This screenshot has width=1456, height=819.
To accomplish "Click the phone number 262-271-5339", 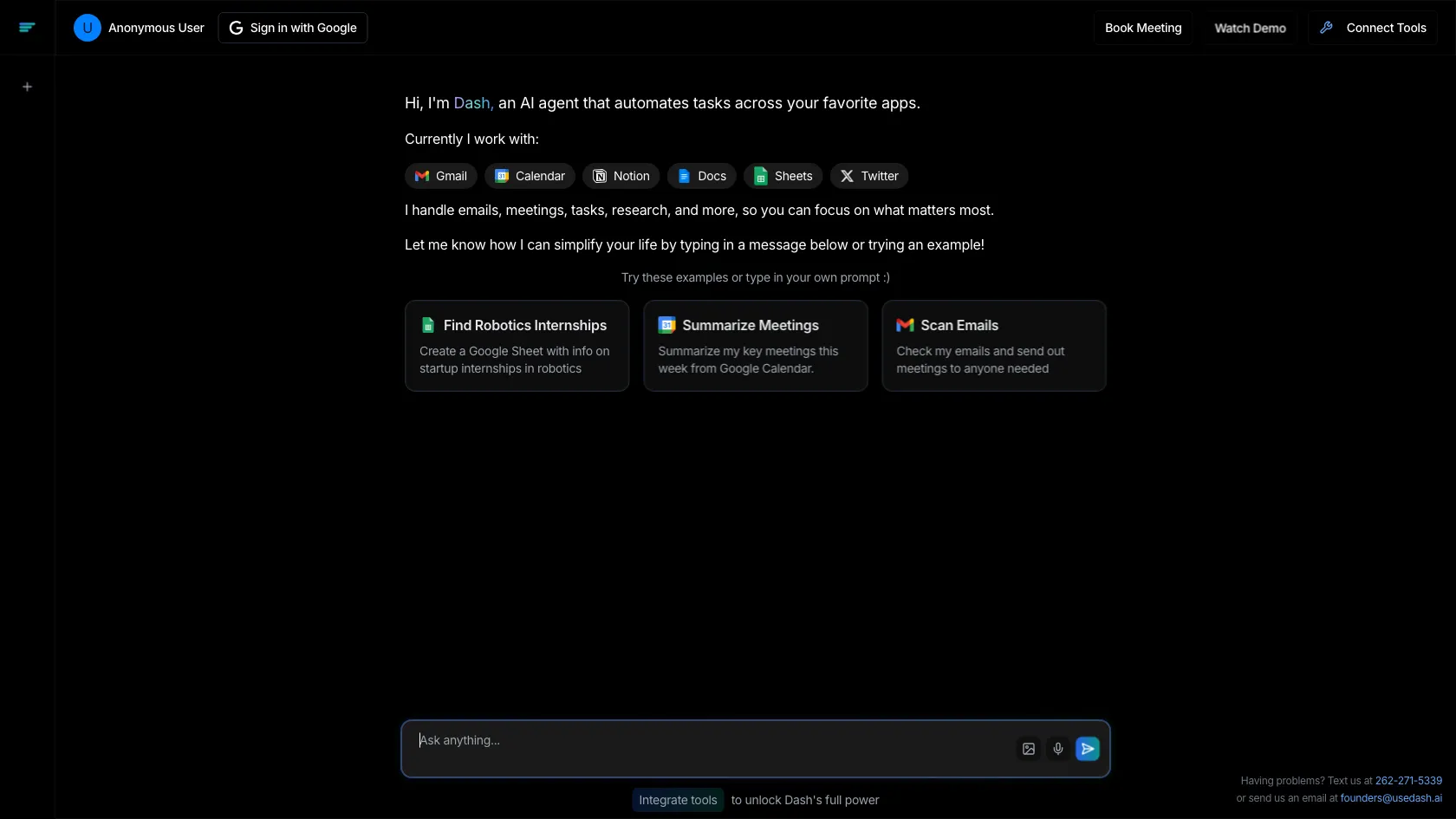I will click(x=1408, y=781).
